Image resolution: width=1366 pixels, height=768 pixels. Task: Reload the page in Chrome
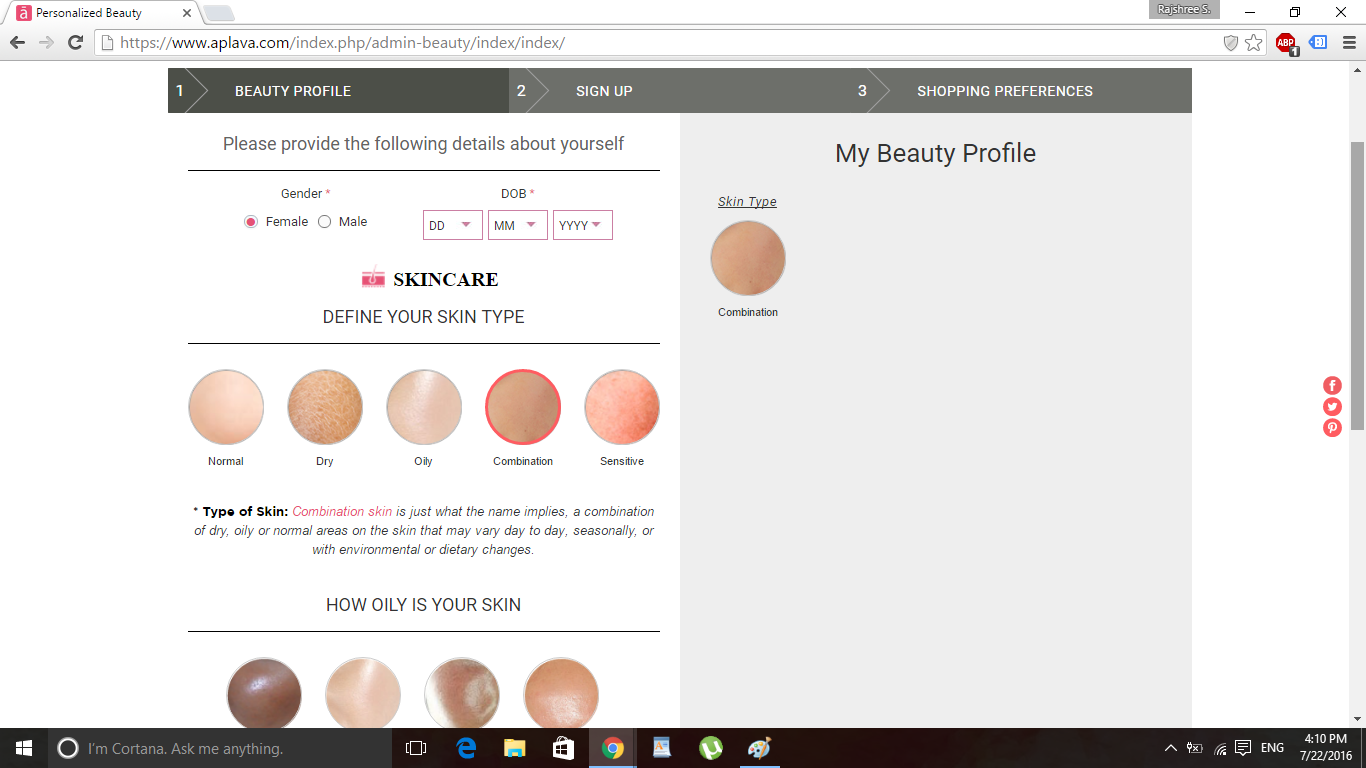75,43
